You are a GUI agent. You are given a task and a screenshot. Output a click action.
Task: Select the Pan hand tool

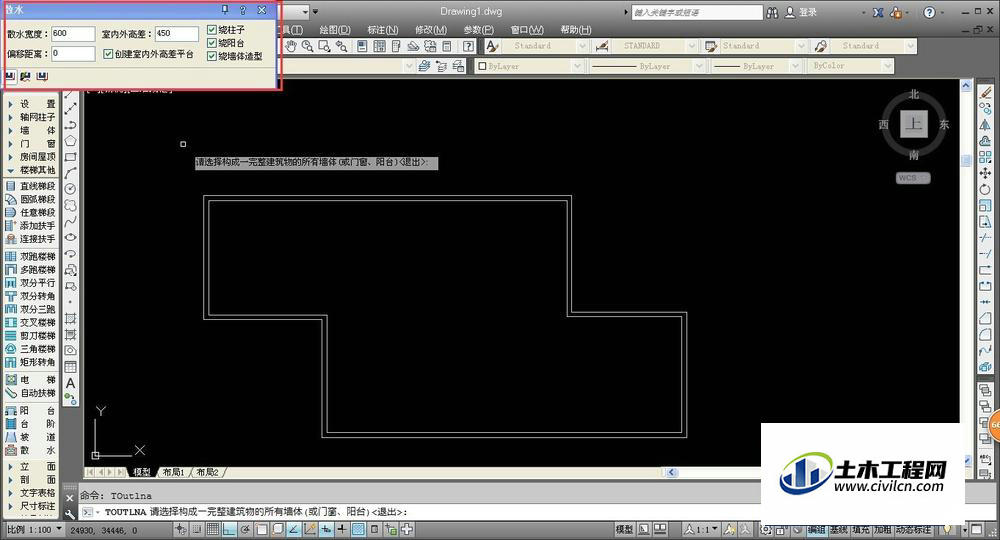click(x=291, y=46)
